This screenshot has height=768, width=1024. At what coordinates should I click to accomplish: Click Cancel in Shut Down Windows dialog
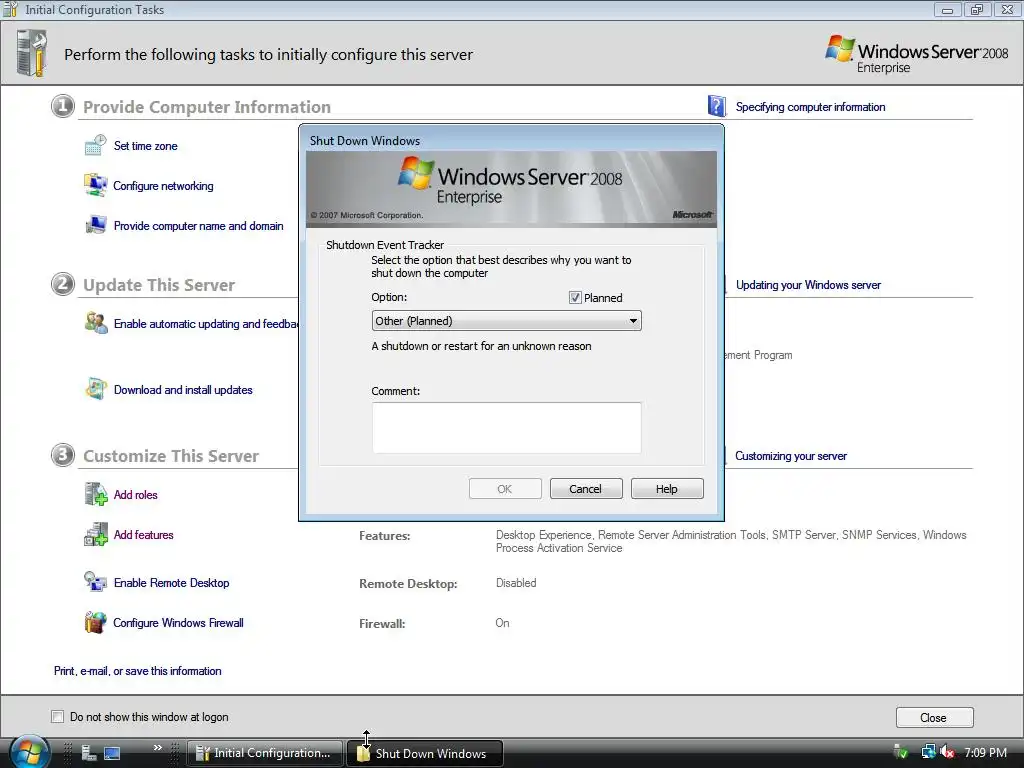click(x=586, y=488)
